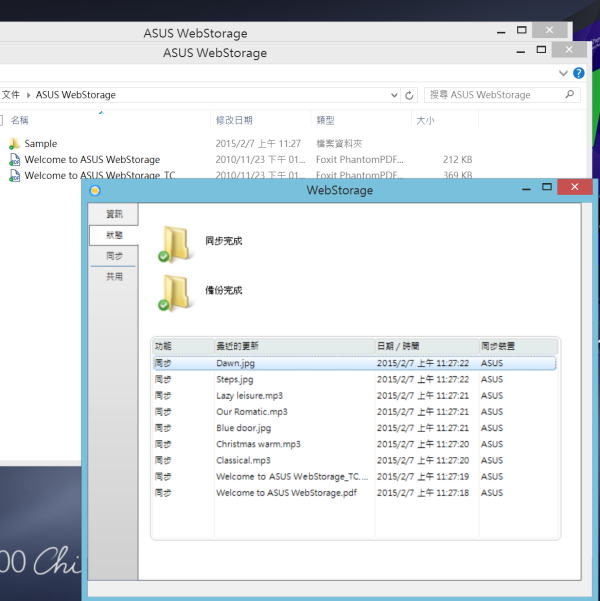The width and height of the screenshot is (600, 601).
Task: Select the Steps.jpg sync row
Action: pos(355,379)
